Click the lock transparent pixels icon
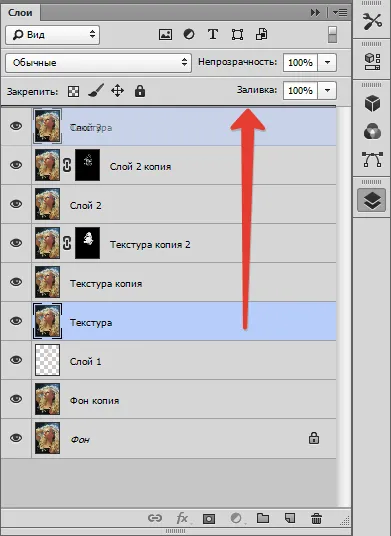 (73, 91)
